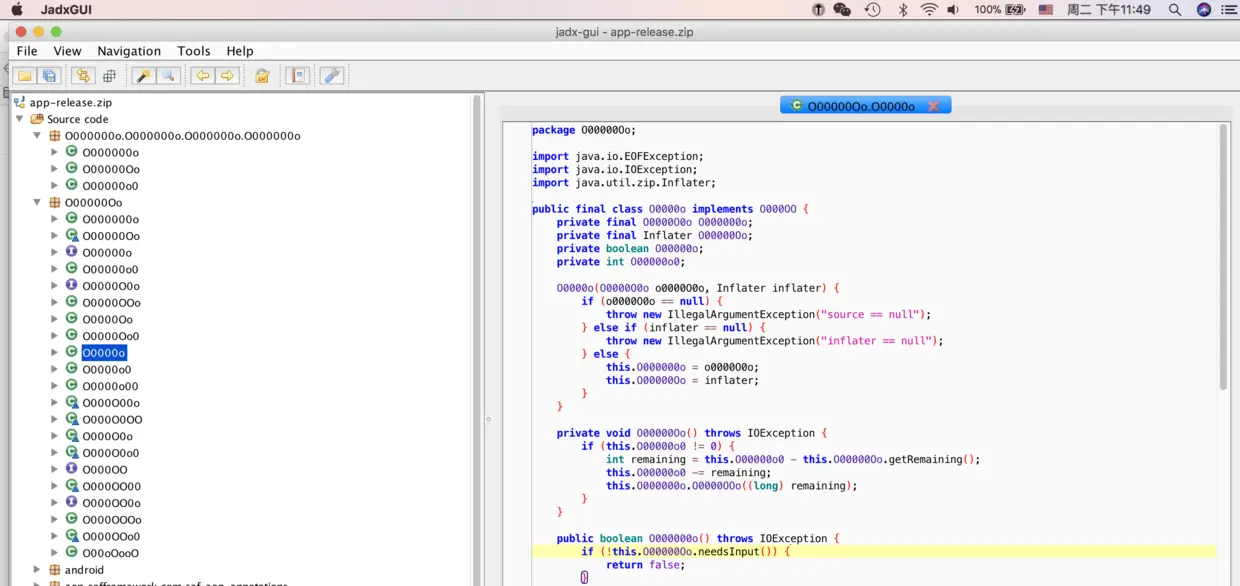Click the class icon beside O0000OOo
The height and width of the screenshot is (586, 1240).
click(x=72, y=302)
